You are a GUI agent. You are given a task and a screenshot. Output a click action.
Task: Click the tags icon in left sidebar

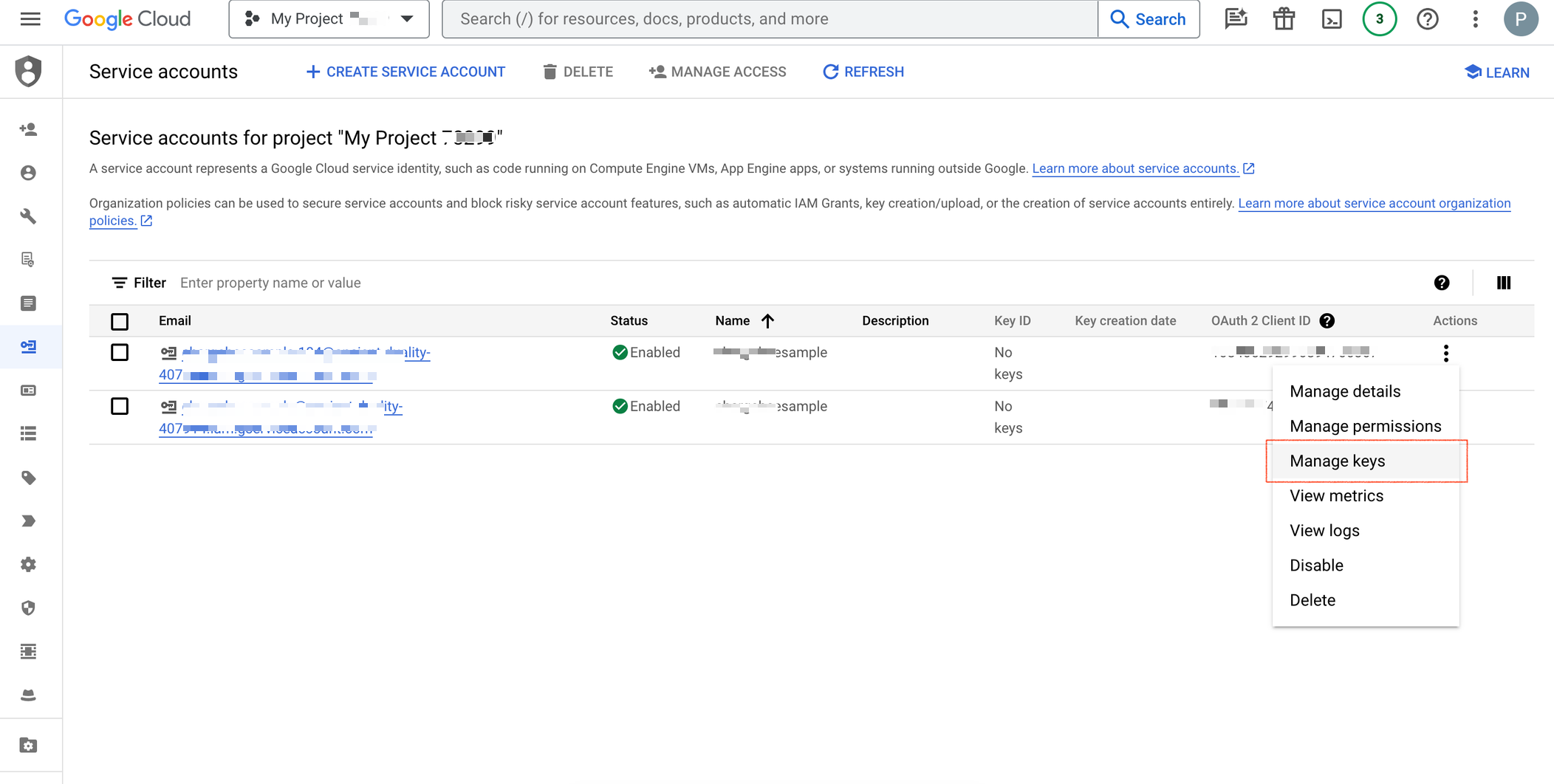point(28,478)
